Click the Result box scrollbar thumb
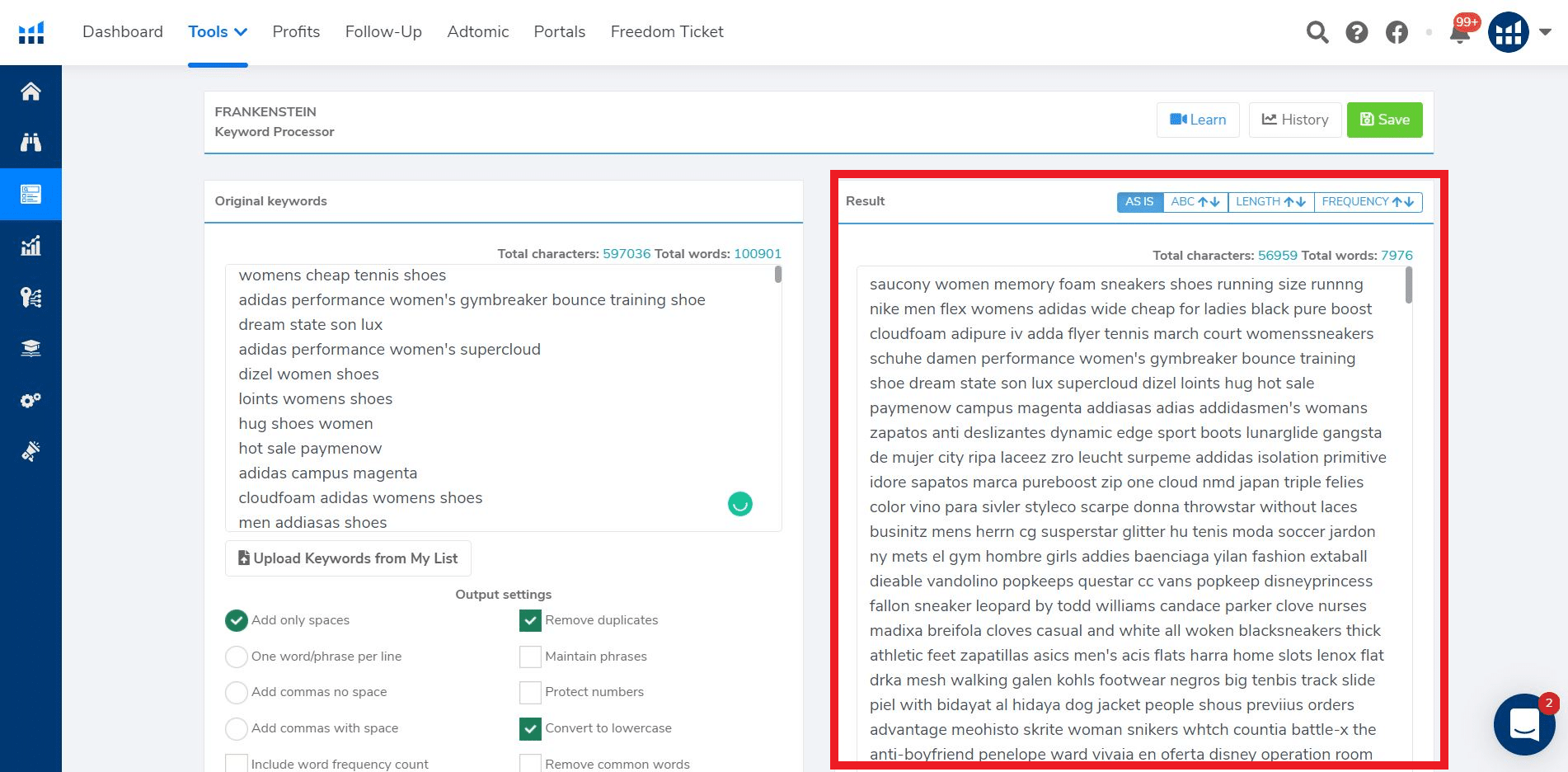 pyautogui.click(x=1409, y=285)
